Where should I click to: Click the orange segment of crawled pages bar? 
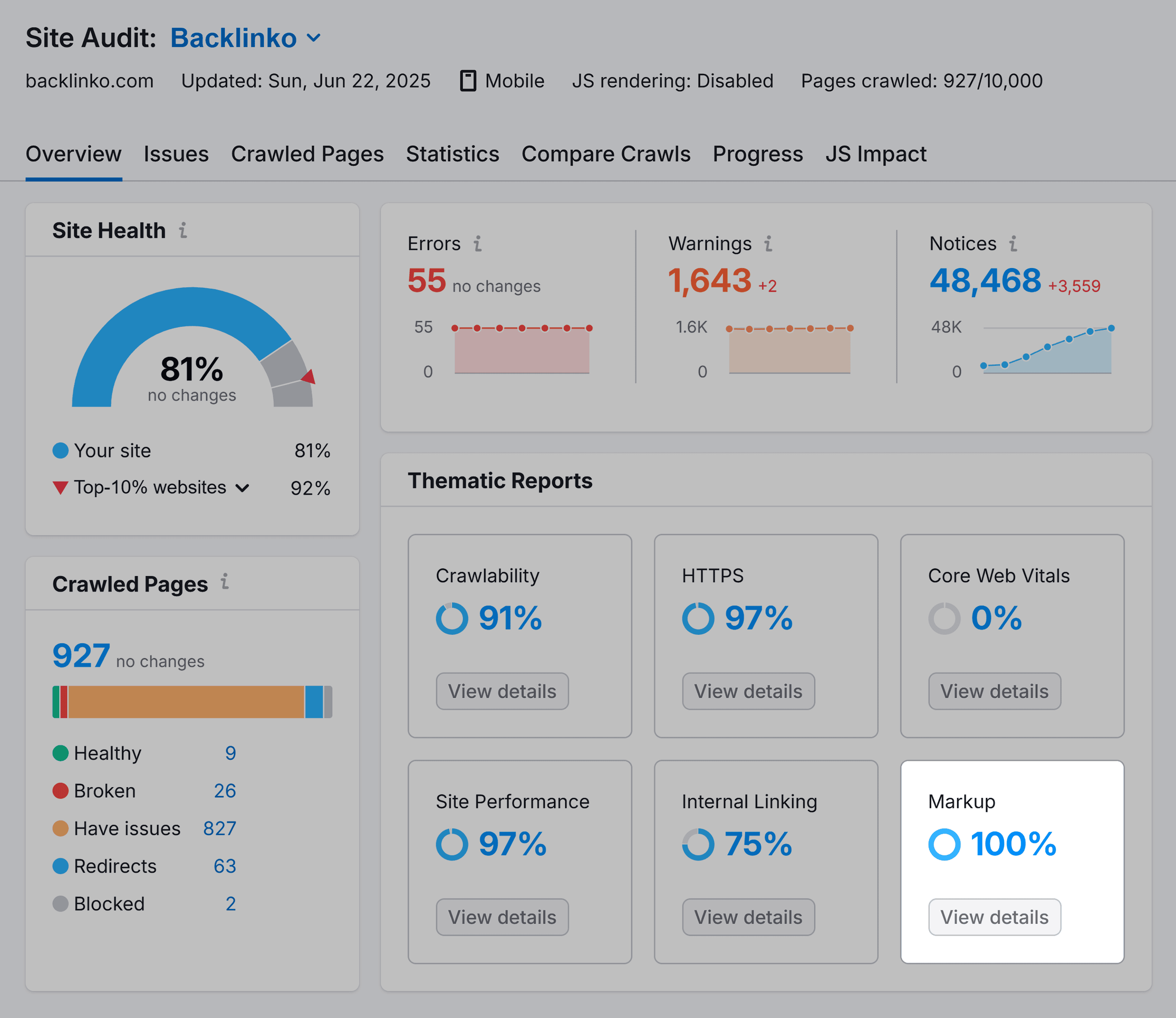pyautogui.click(x=186, y=702)
